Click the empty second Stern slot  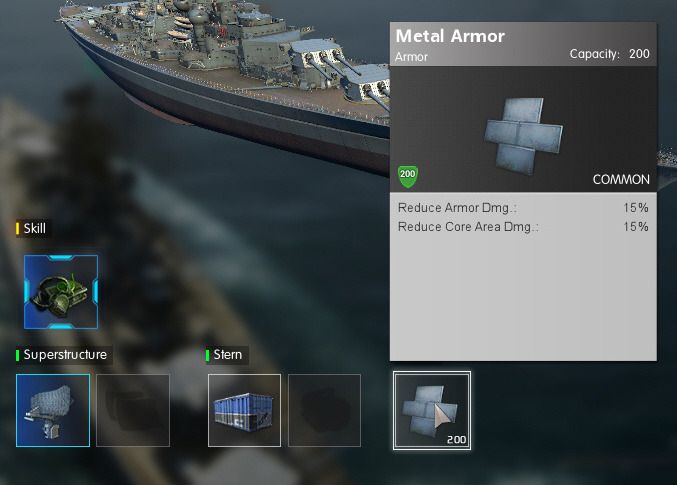324,410
